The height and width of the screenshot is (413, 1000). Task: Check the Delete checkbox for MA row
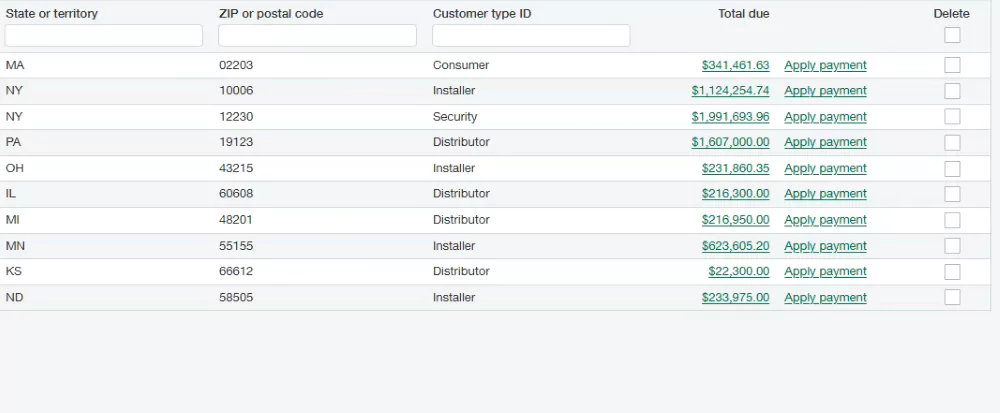(952, 65)
